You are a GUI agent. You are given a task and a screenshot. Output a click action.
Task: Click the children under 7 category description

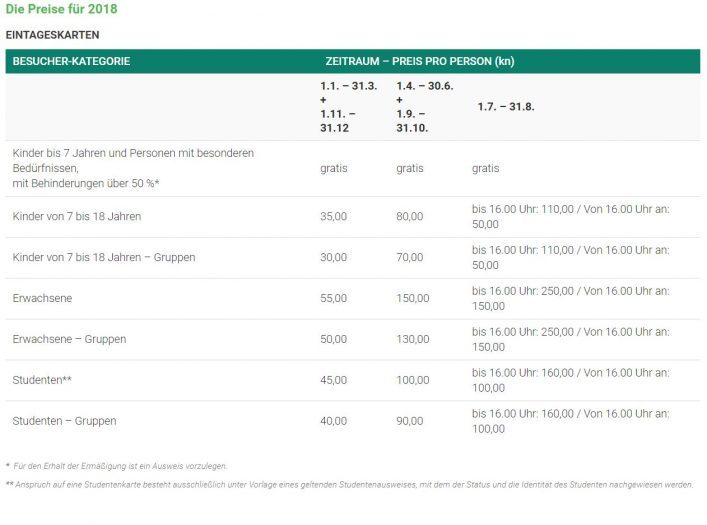click(133, 168)
